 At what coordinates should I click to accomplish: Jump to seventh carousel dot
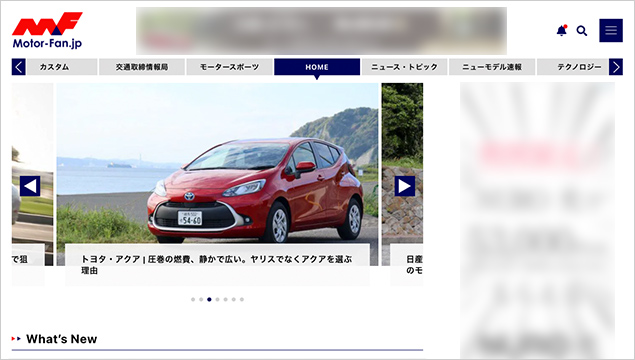[242, 300]
